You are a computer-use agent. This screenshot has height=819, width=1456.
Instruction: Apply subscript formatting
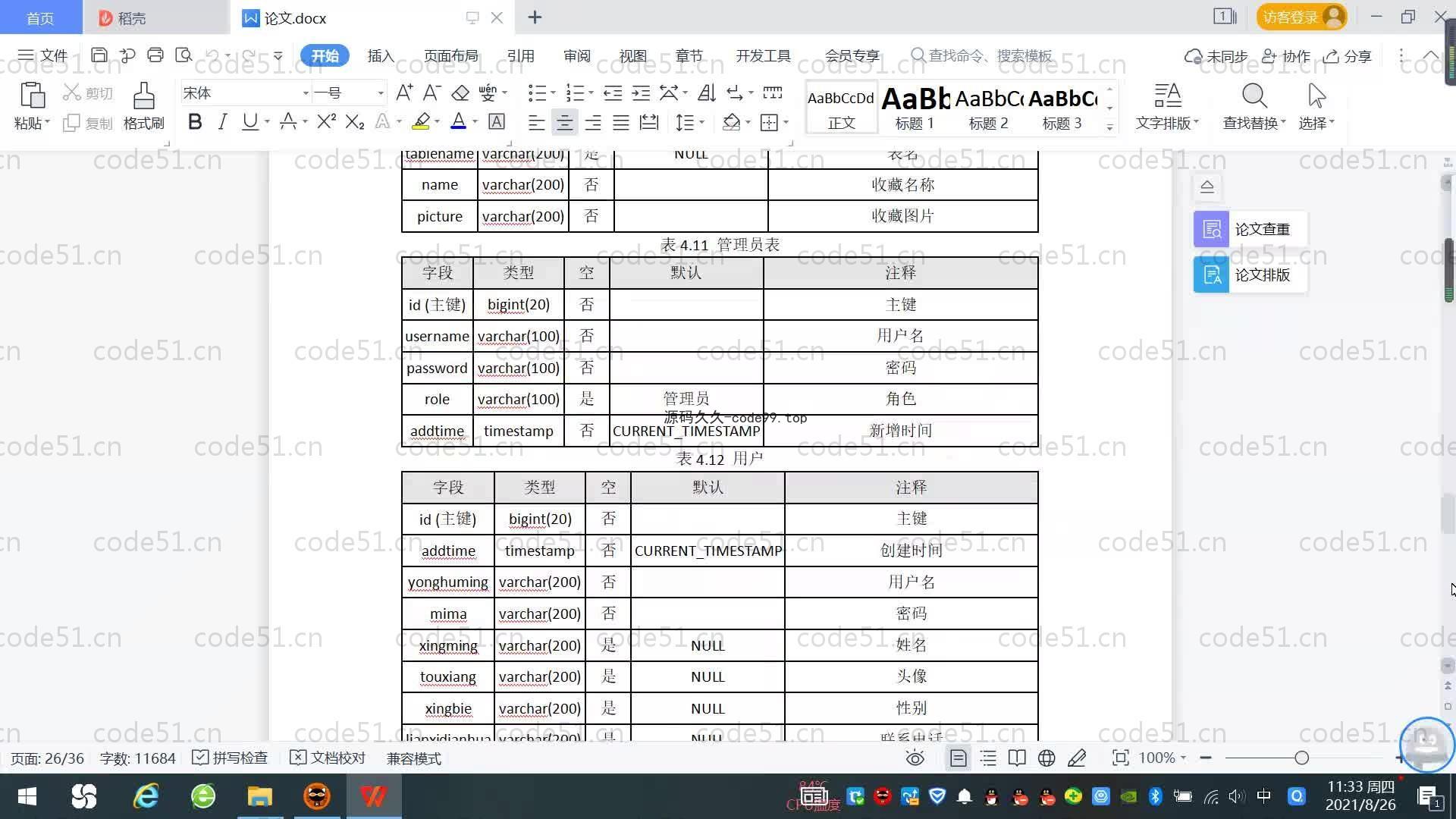355,121
